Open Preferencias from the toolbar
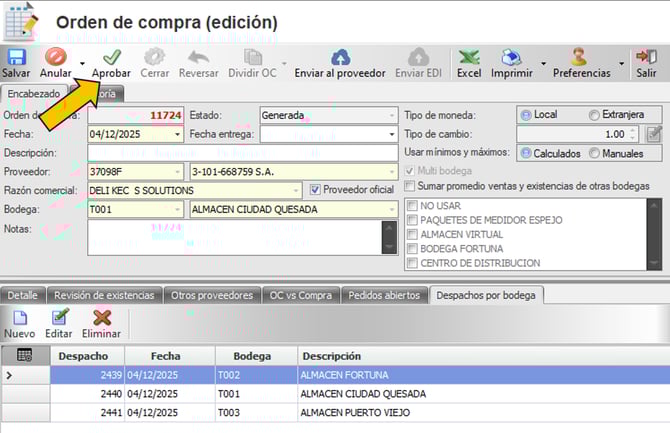 [x=580, y=57]
